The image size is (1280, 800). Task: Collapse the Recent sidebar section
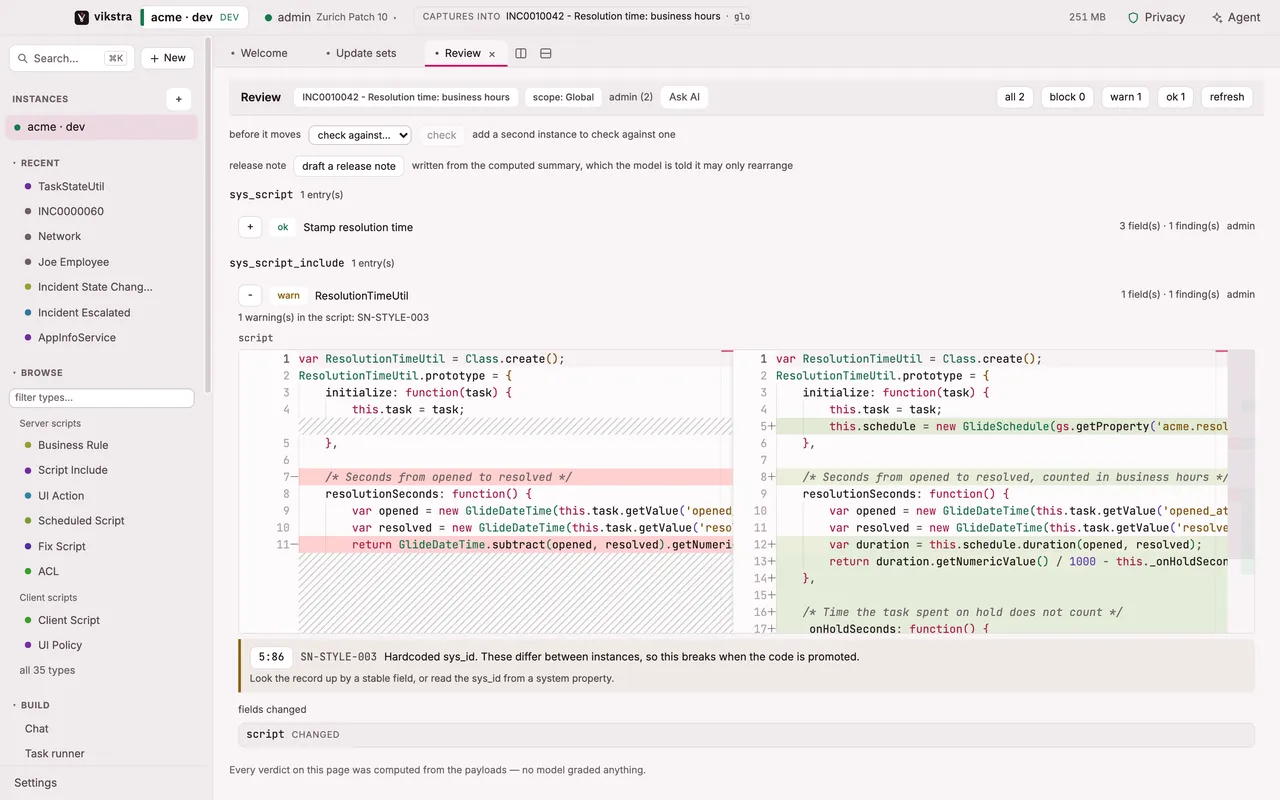tap(36, 163)
